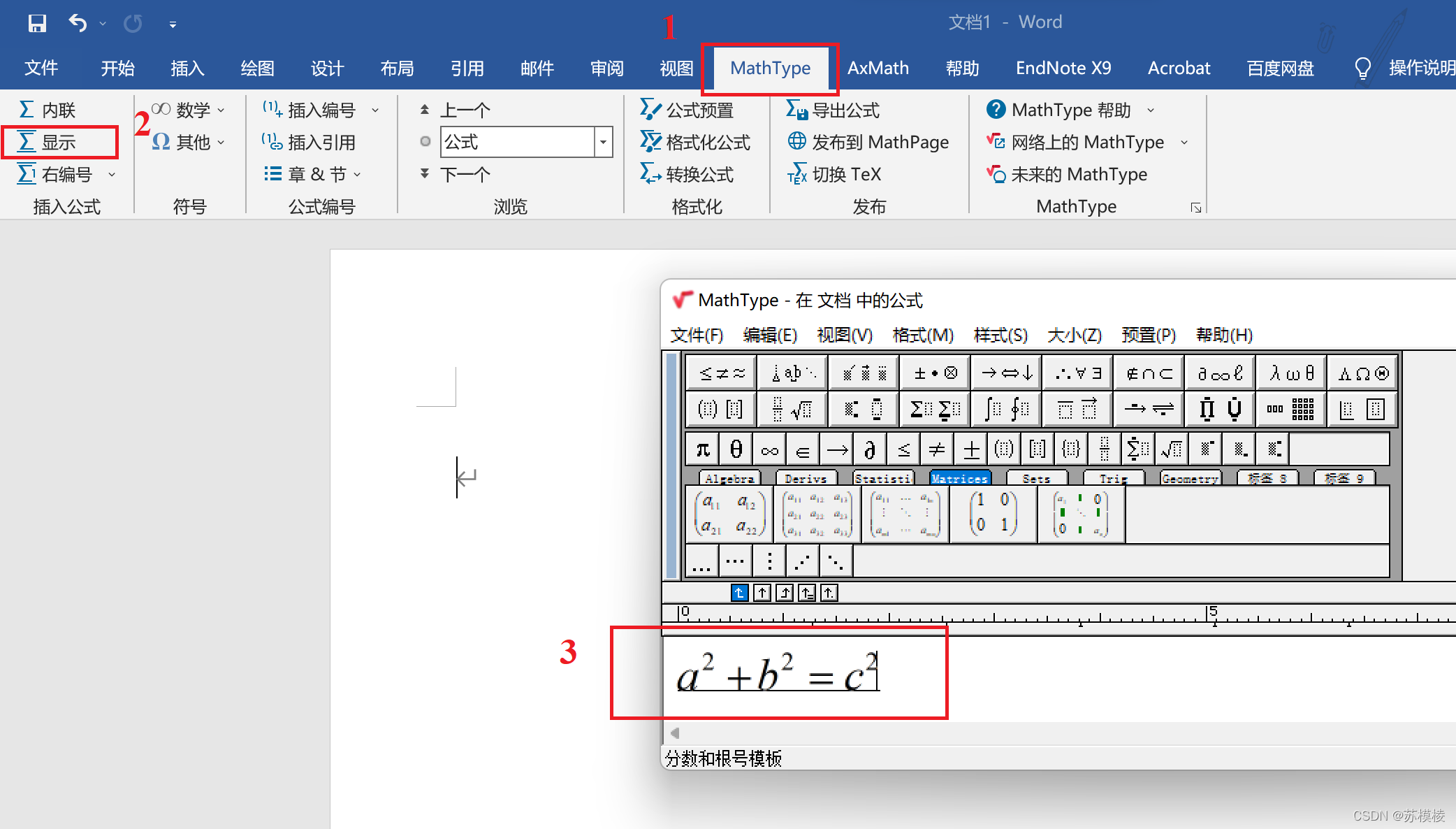Open Customize Quick Access Toolbar menu

point(173,24)
